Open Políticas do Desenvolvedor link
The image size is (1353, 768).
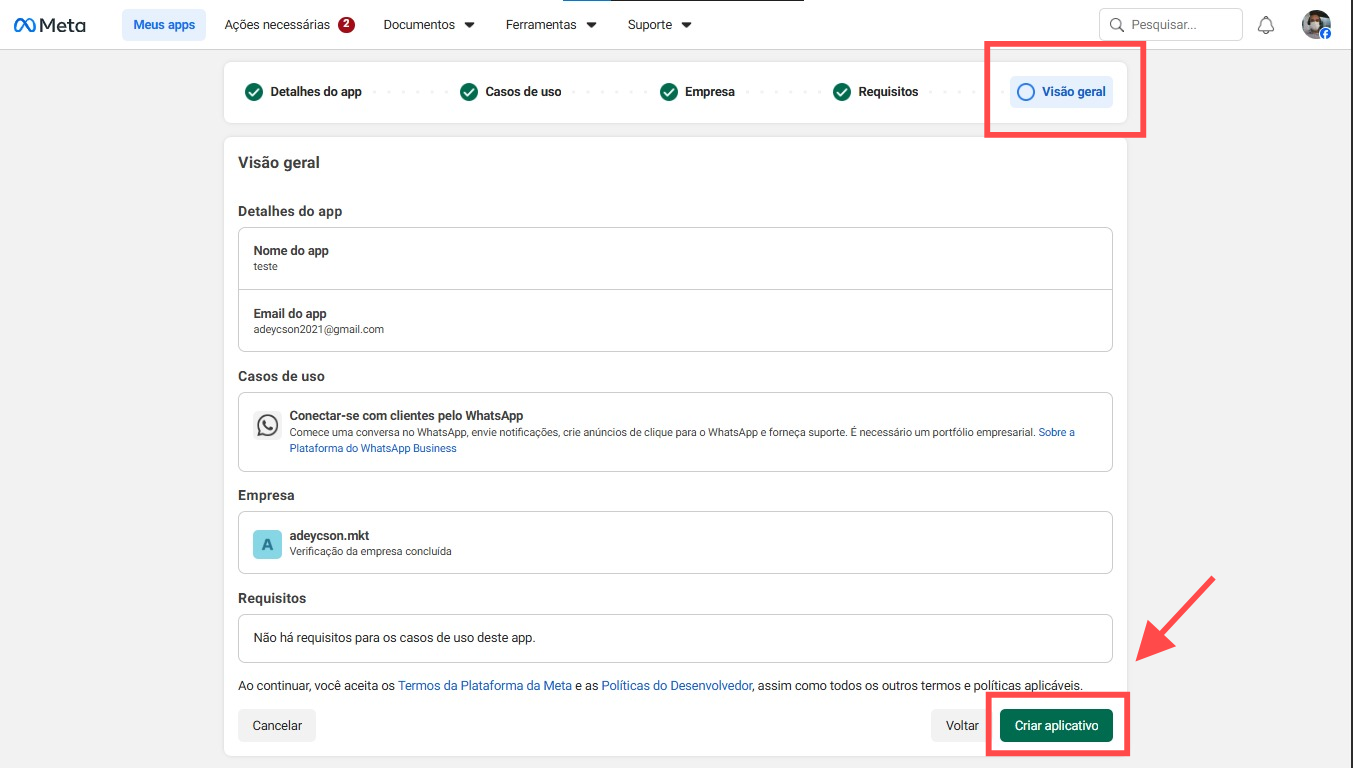click(x=676, y=686)
